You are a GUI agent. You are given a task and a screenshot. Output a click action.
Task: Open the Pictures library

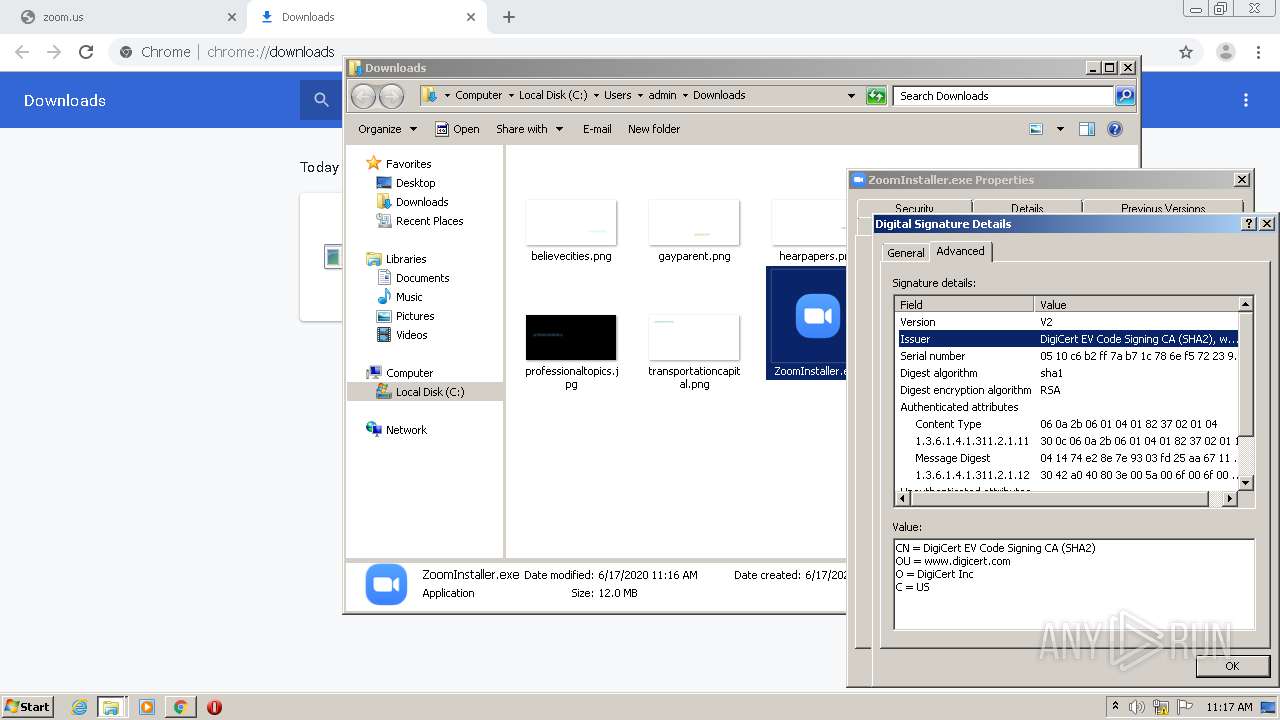coord(415,316)
